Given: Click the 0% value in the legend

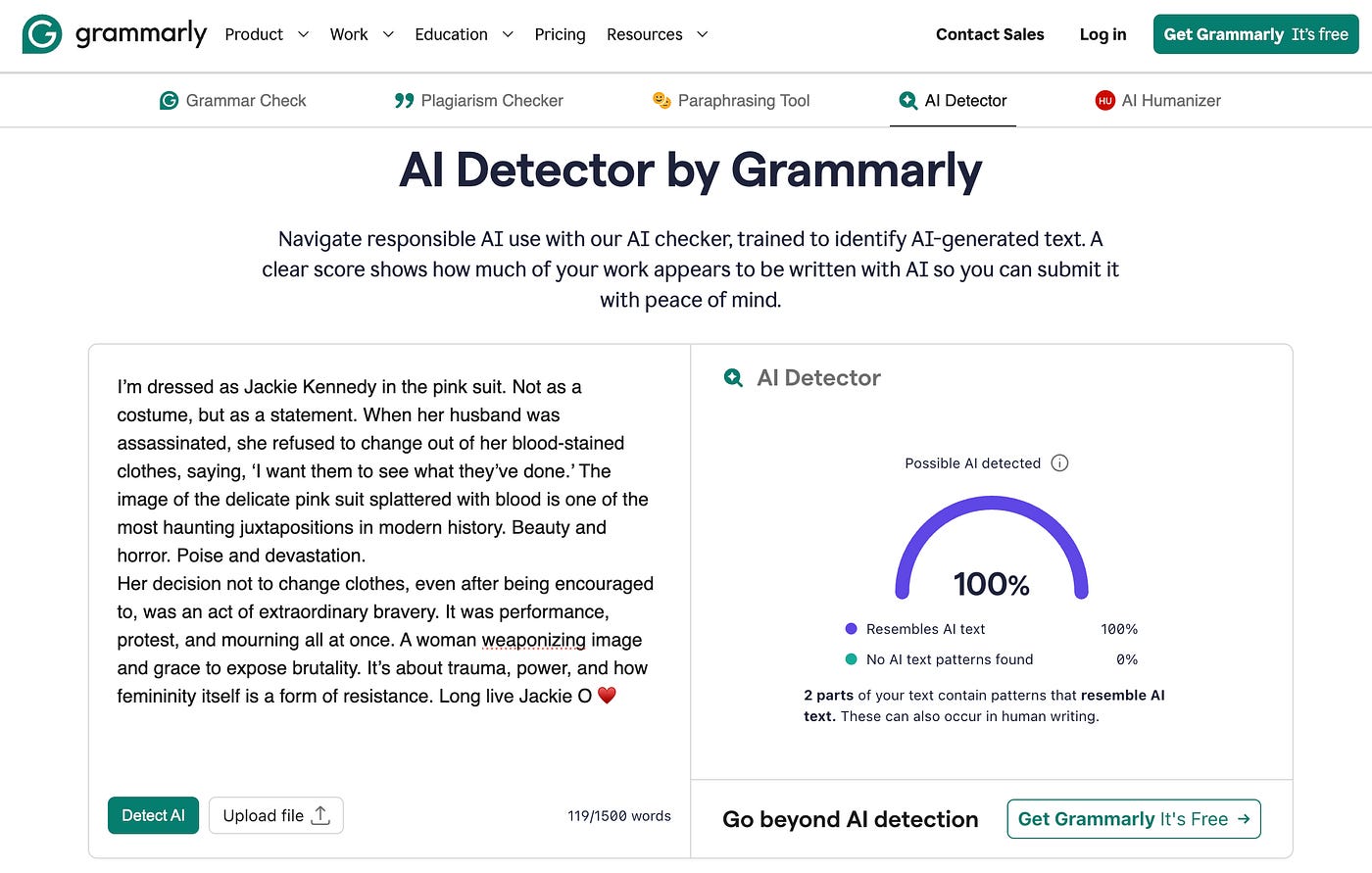Looking at the screenshot, I should [1127, 659].
